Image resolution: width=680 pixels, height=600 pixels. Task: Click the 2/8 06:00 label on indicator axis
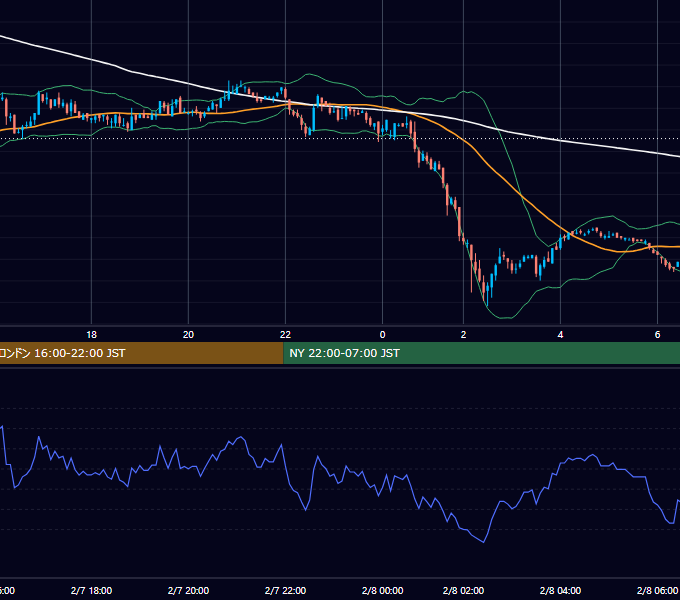(x=657, y=590)
